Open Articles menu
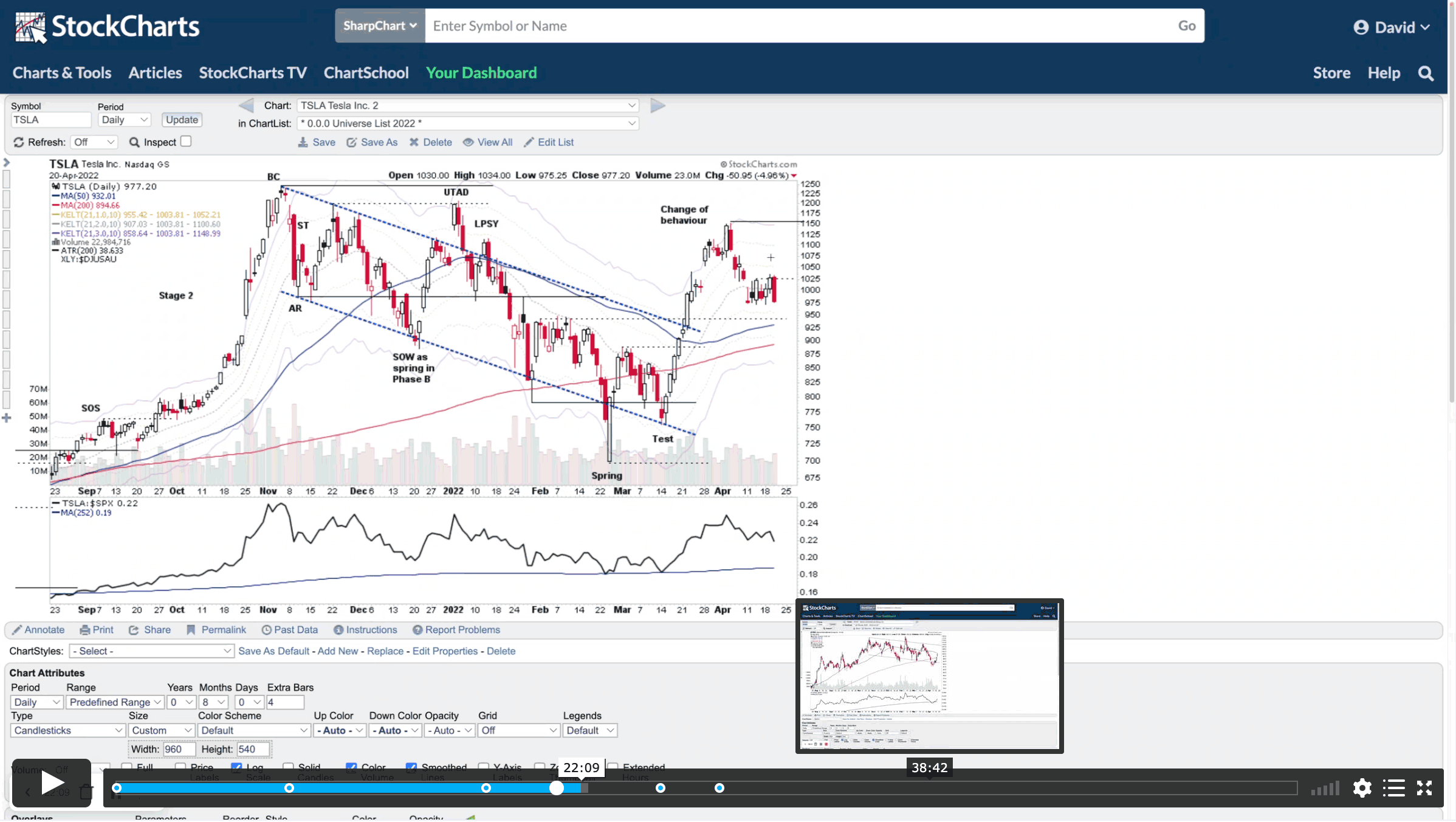Screen dimensions: 1456x822 click(x=155, y=73)
